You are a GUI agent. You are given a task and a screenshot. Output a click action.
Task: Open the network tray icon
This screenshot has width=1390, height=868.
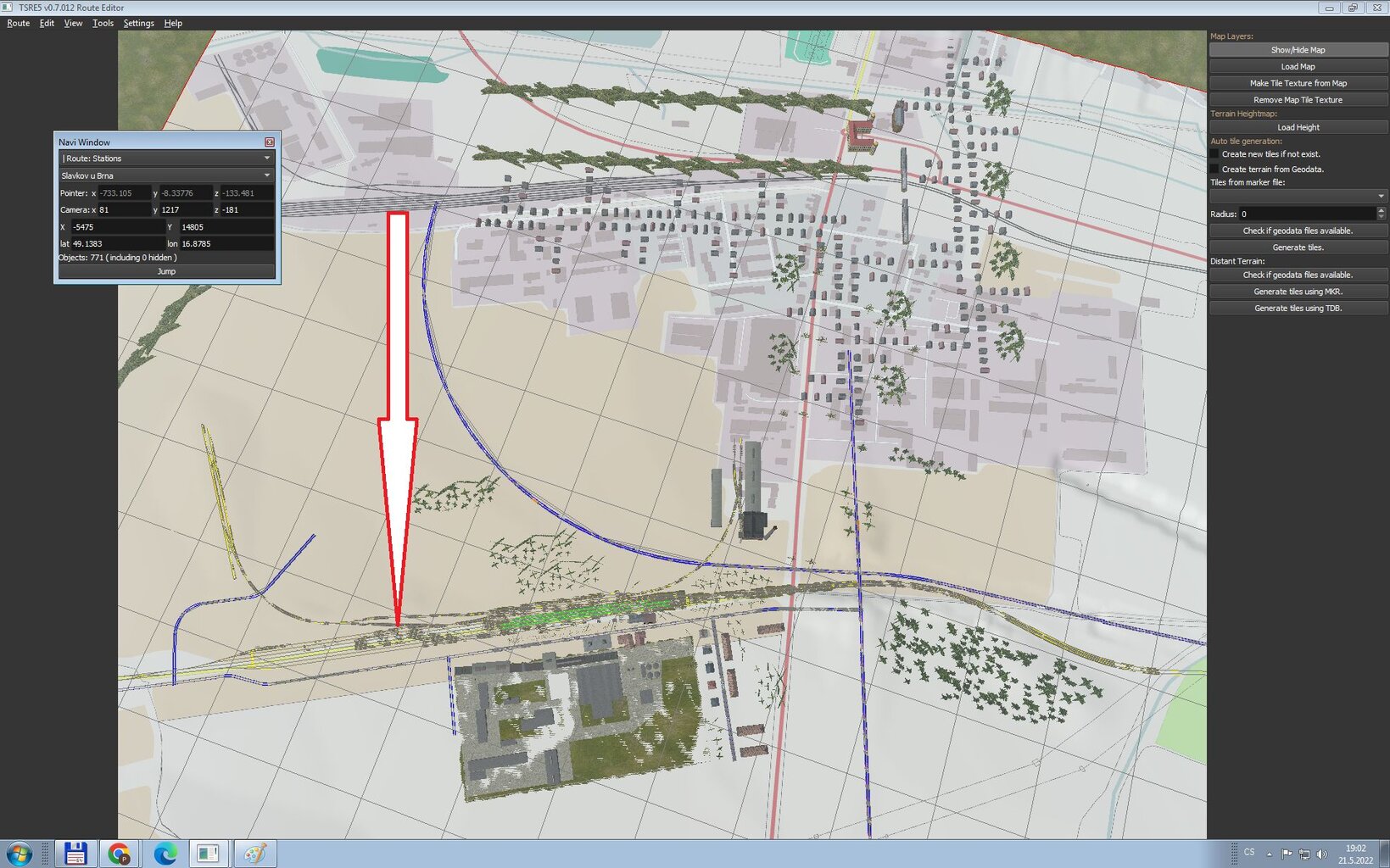[x=1304, y=854]
